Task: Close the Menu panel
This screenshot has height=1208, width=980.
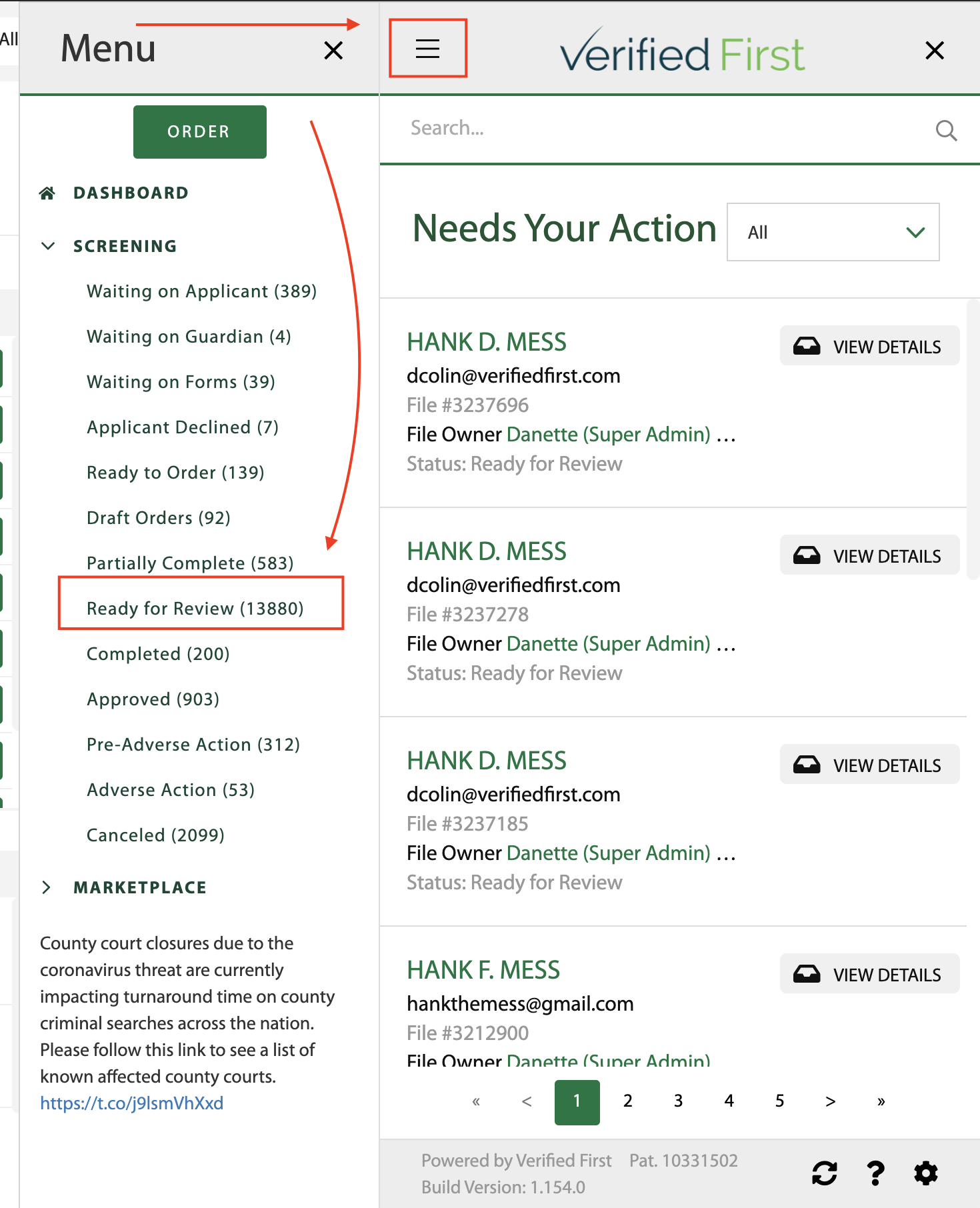Action: point(333,50)
